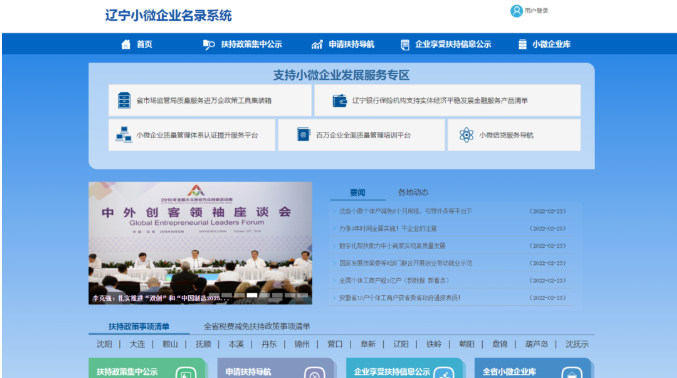Open the carousel caption starting 李克强
Image resolution: width=677 pixels, height=378 pixels.
pos(160,298)
